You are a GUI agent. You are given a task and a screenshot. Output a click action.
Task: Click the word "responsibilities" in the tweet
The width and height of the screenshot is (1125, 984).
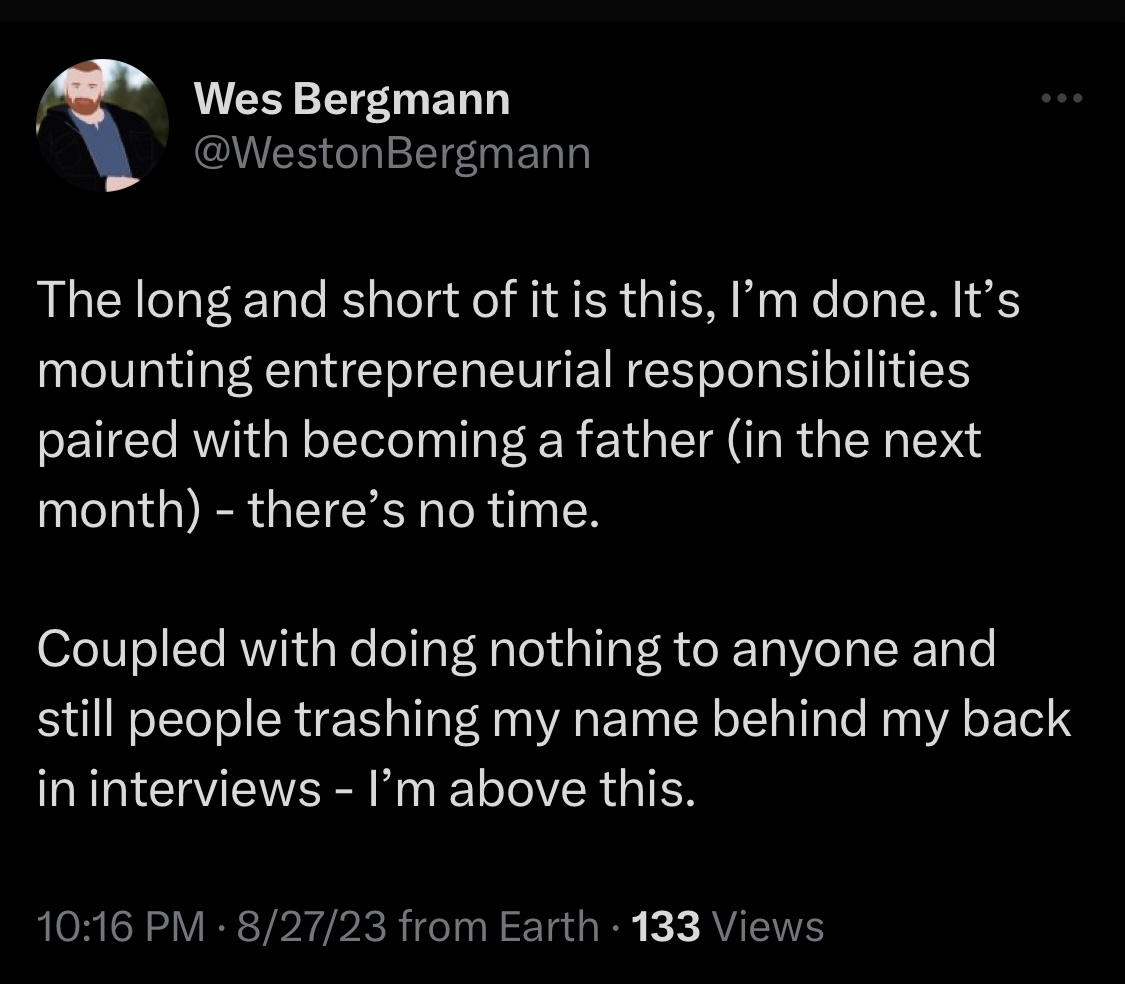pos(798,371)
